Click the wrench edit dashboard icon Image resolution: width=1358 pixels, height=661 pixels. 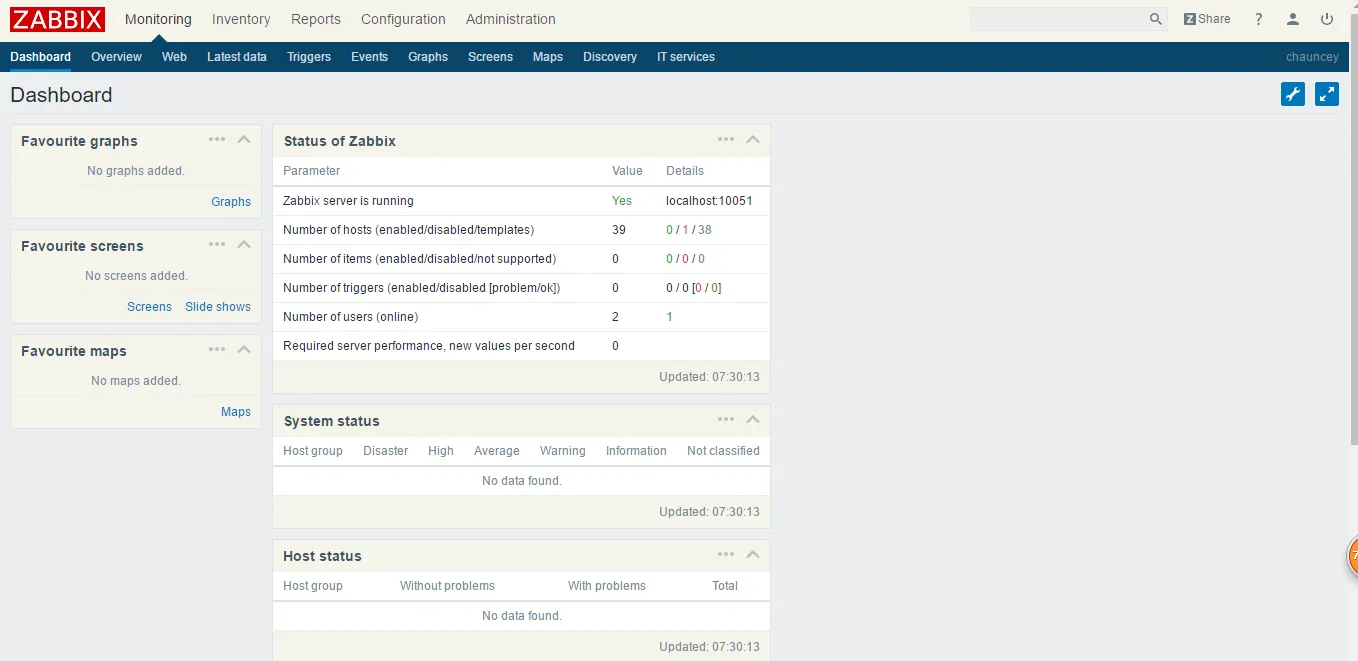(x=1293, y=94)
